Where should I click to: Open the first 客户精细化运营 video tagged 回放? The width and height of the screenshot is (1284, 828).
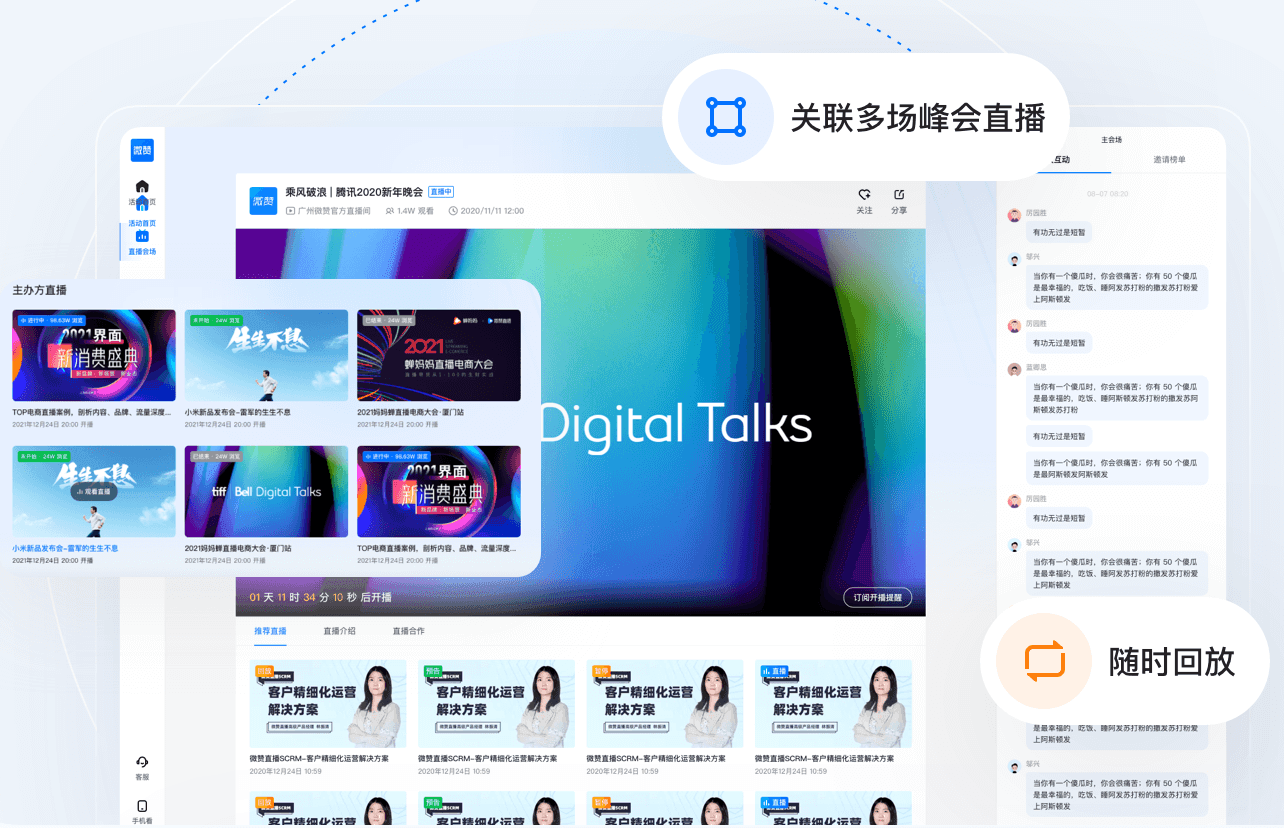328,703
